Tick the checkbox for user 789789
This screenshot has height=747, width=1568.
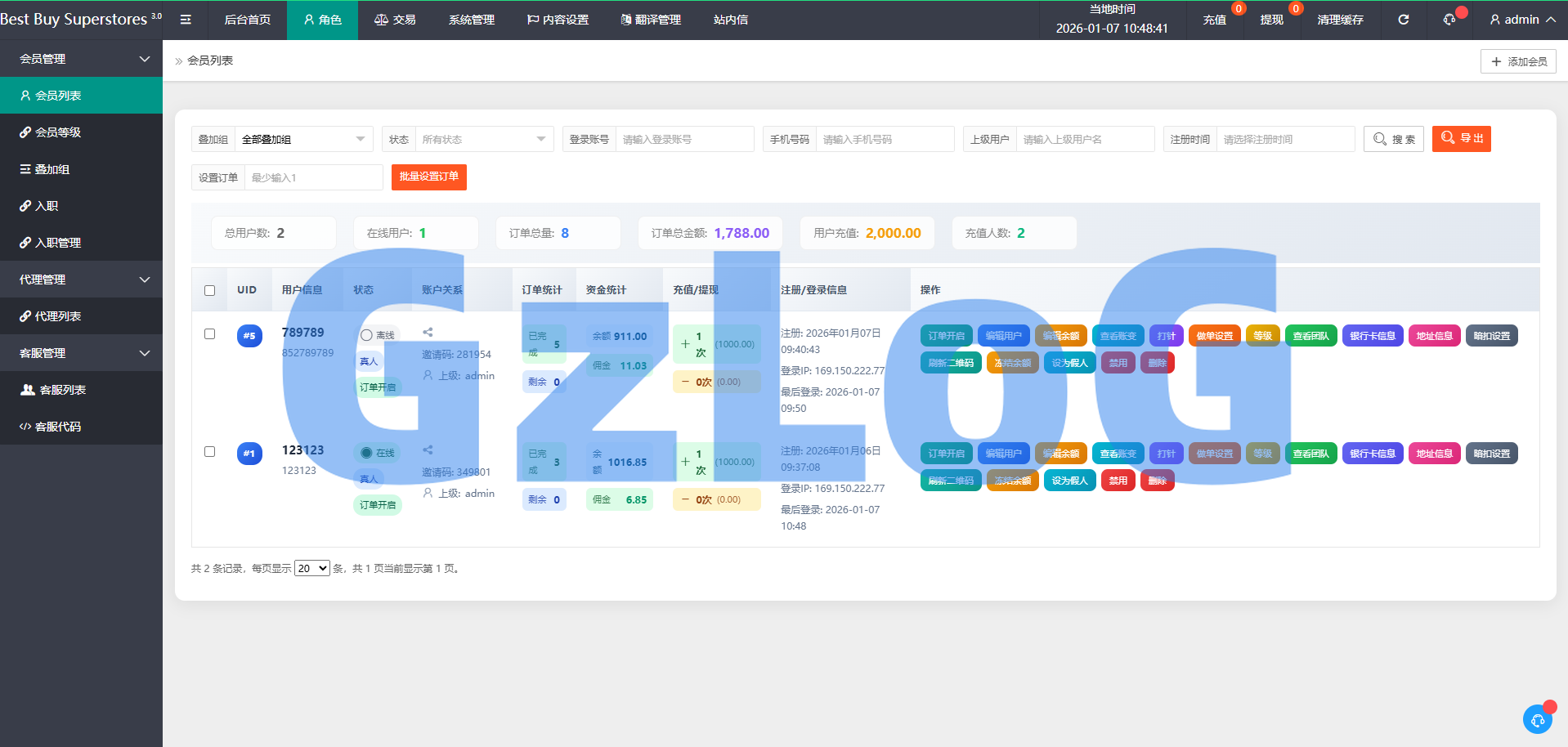pos(210,334)
